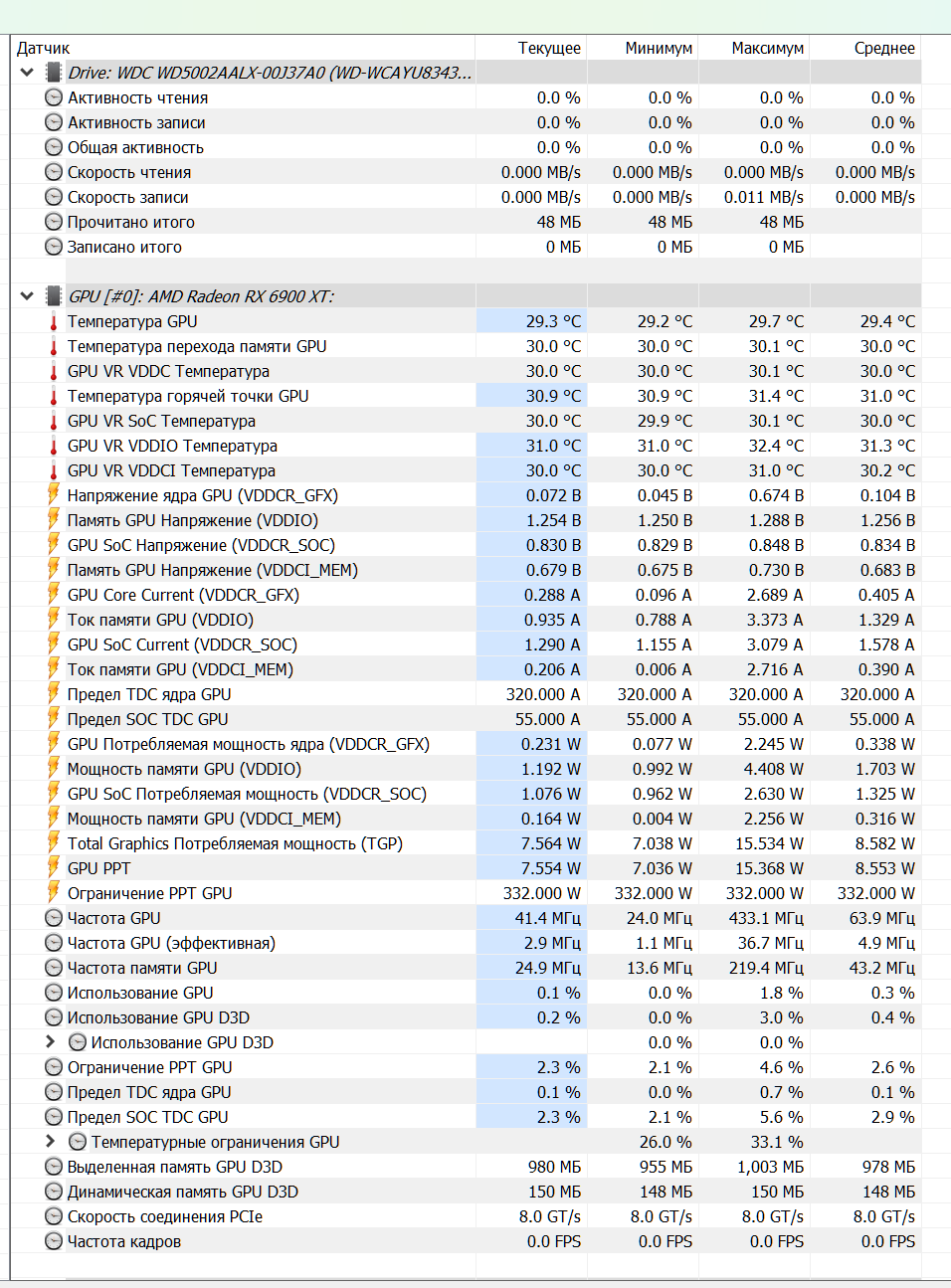Click the thermometer icon for Температура GPU
The width and height of the screenshot is (951, 1288).
54,321
